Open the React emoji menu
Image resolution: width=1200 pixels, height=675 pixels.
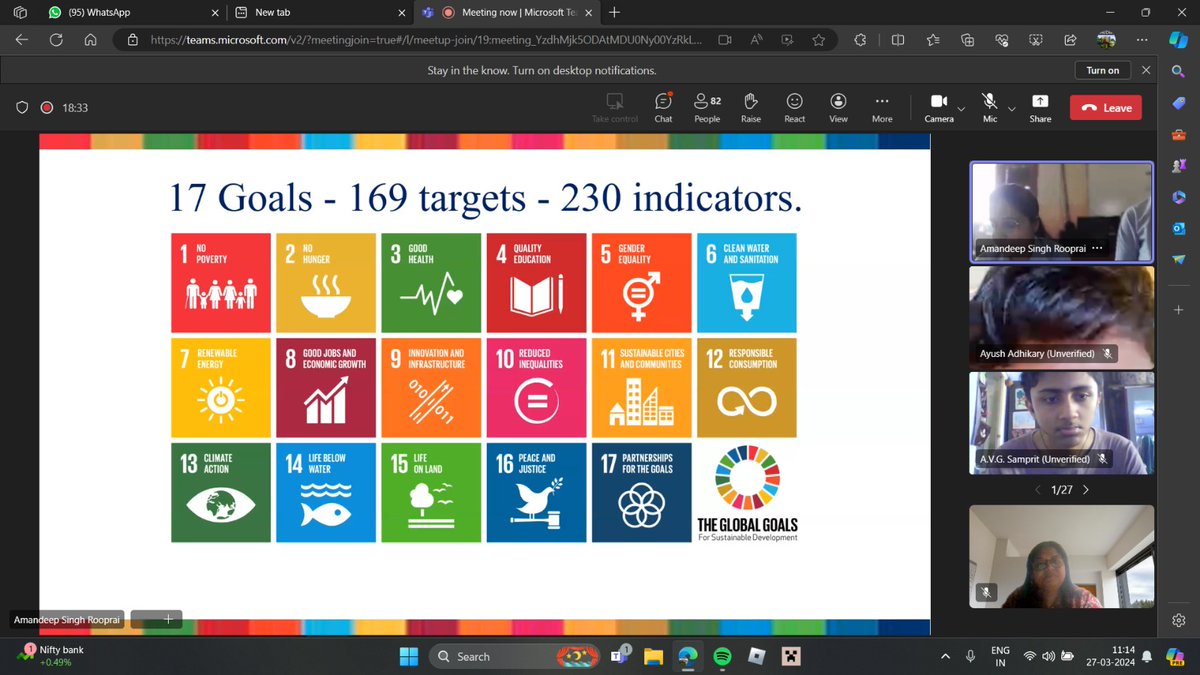[x=795, y=108]
